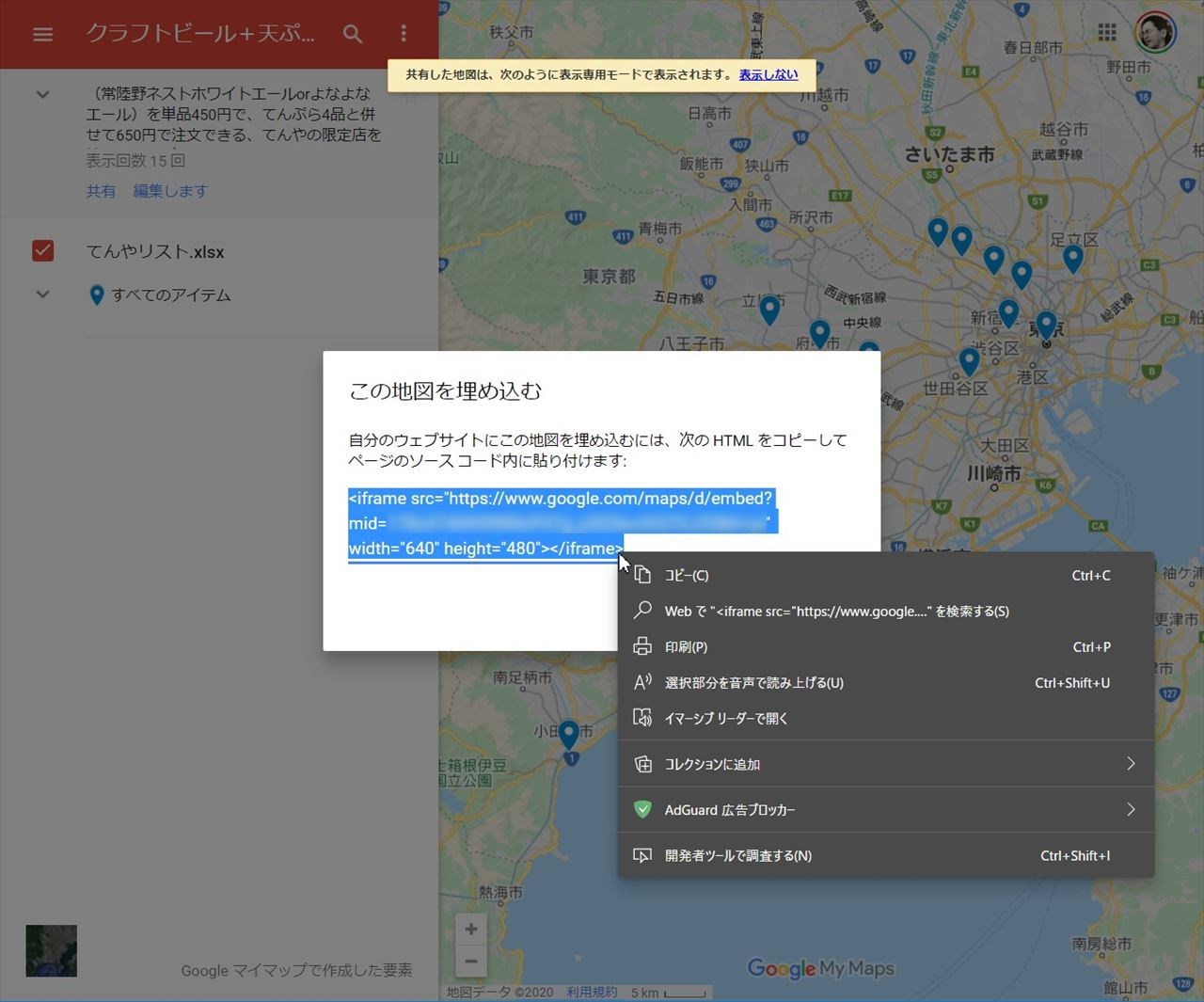Choose 選択部分を音声で読み上げる(U)

pyautogui.click(x=885, y=682)
